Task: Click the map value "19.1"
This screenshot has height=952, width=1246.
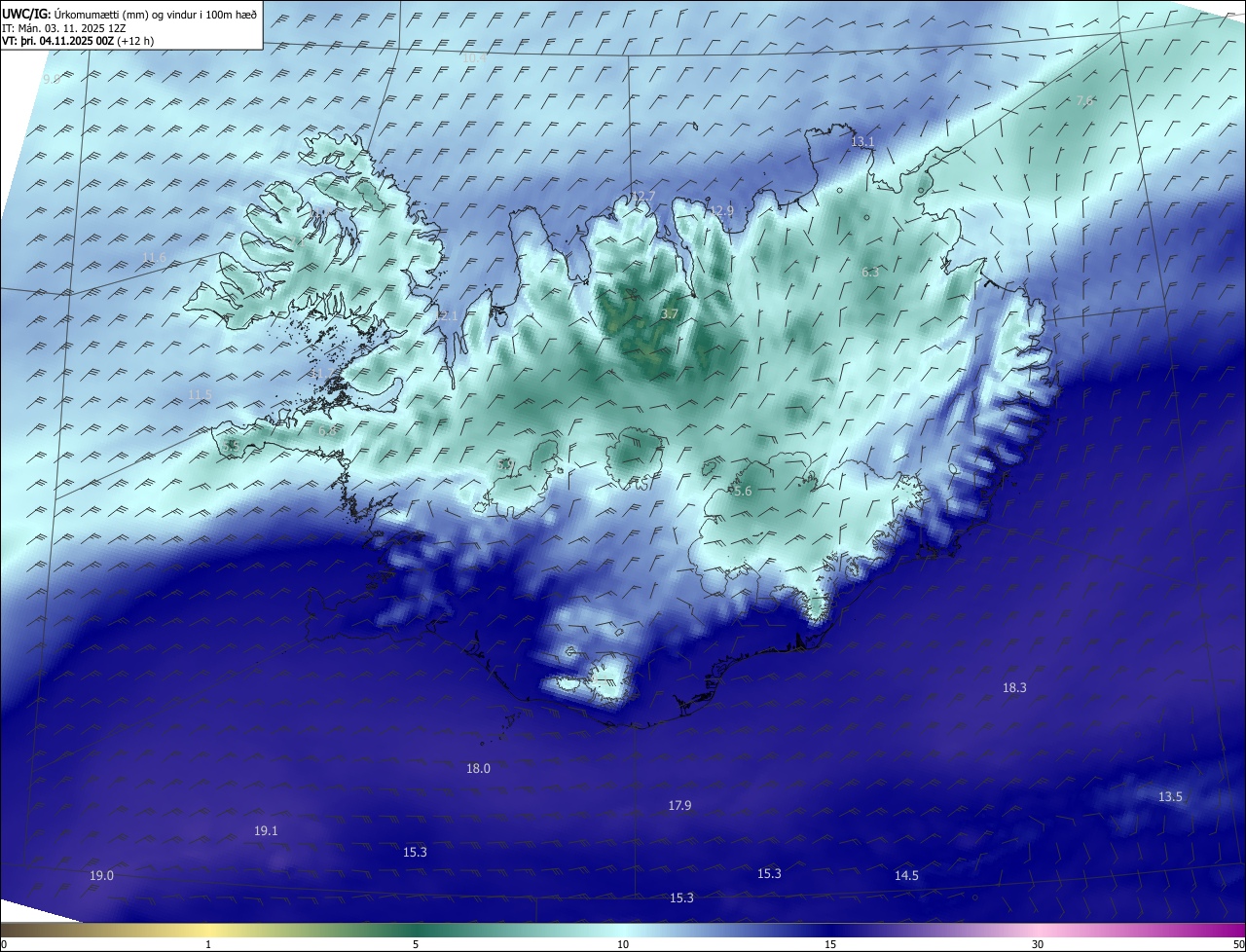Action: tap(266, 831)
